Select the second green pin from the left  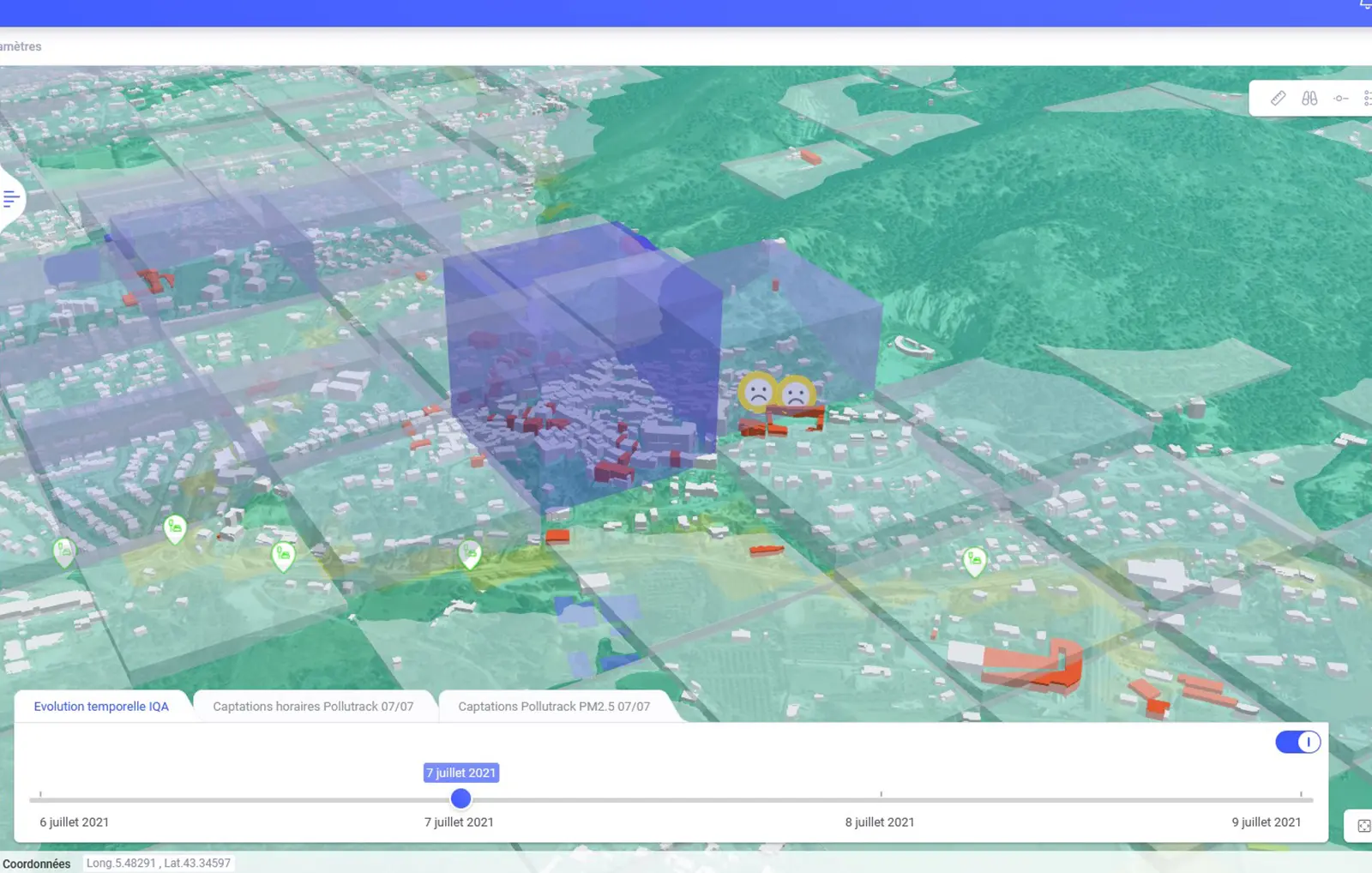pyautogui.click(x=175, y=528)
